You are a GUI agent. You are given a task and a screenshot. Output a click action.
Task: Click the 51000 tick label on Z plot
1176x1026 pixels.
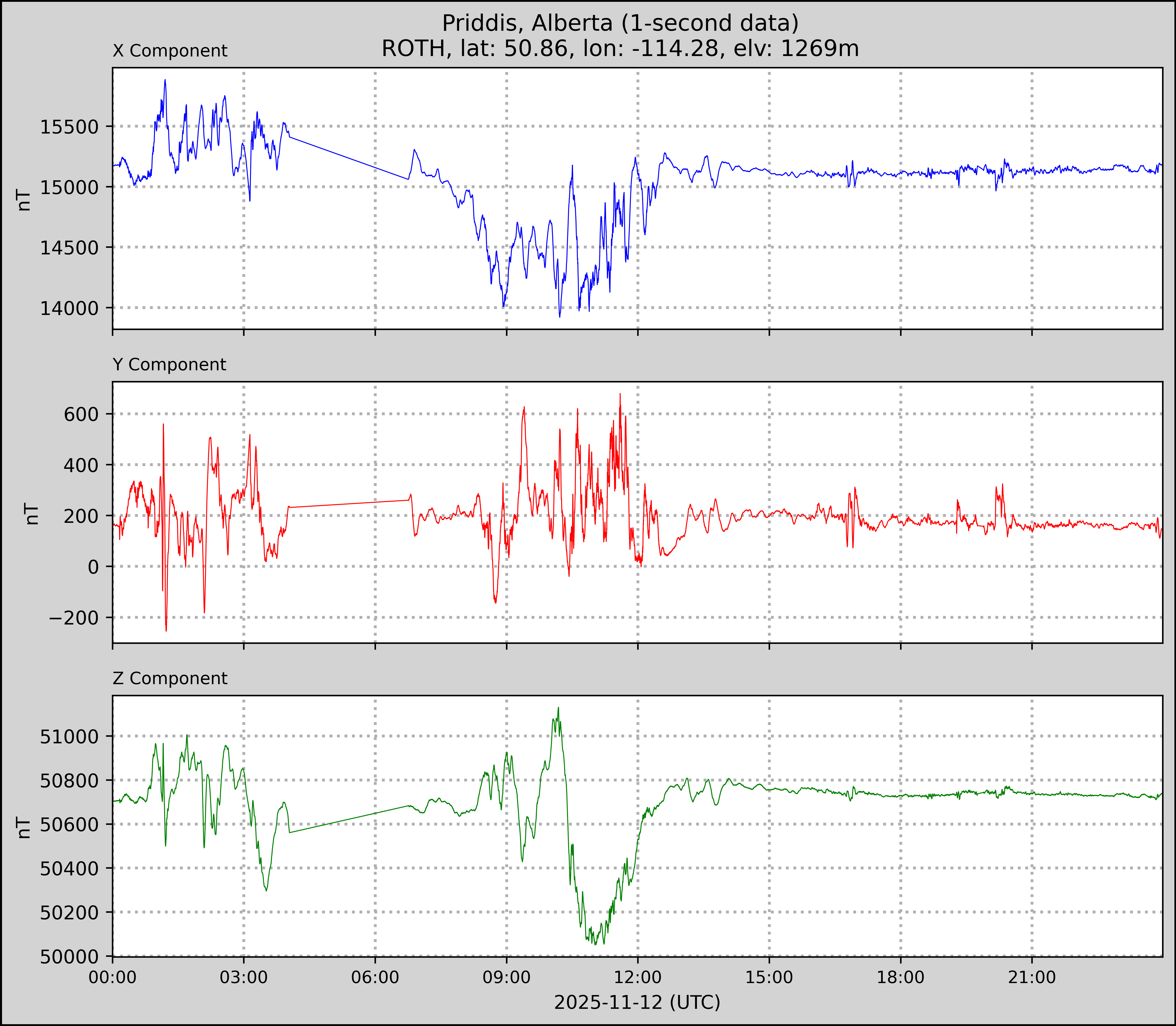(69, 737)
